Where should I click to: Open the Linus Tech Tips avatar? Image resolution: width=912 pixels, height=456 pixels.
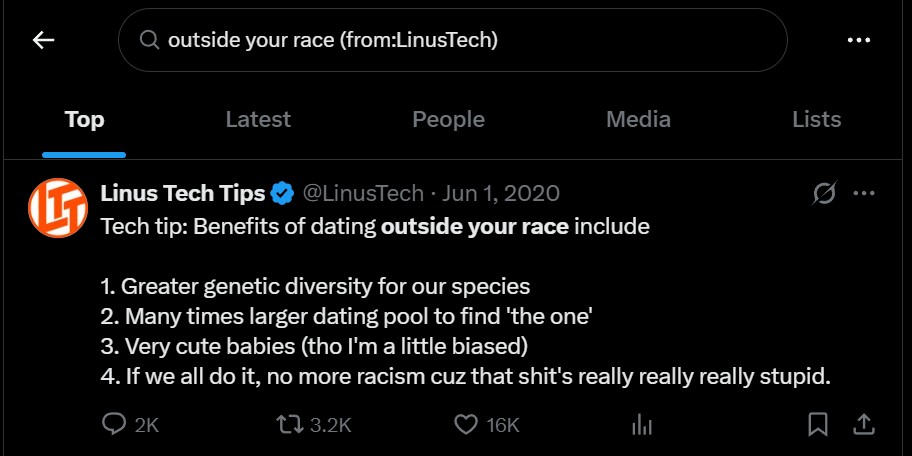[58, 208]
